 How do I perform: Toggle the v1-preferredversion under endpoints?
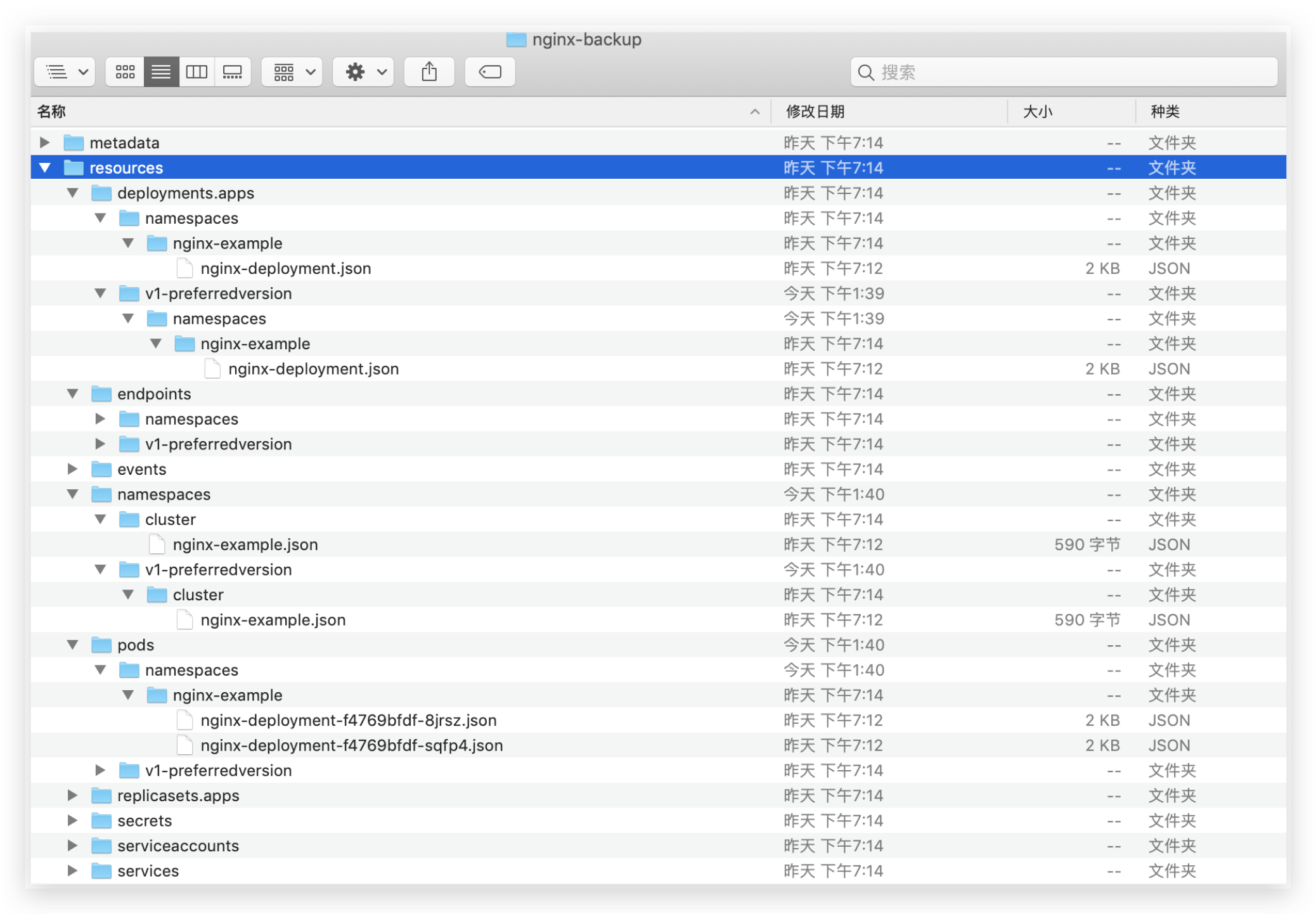(101, 444)
